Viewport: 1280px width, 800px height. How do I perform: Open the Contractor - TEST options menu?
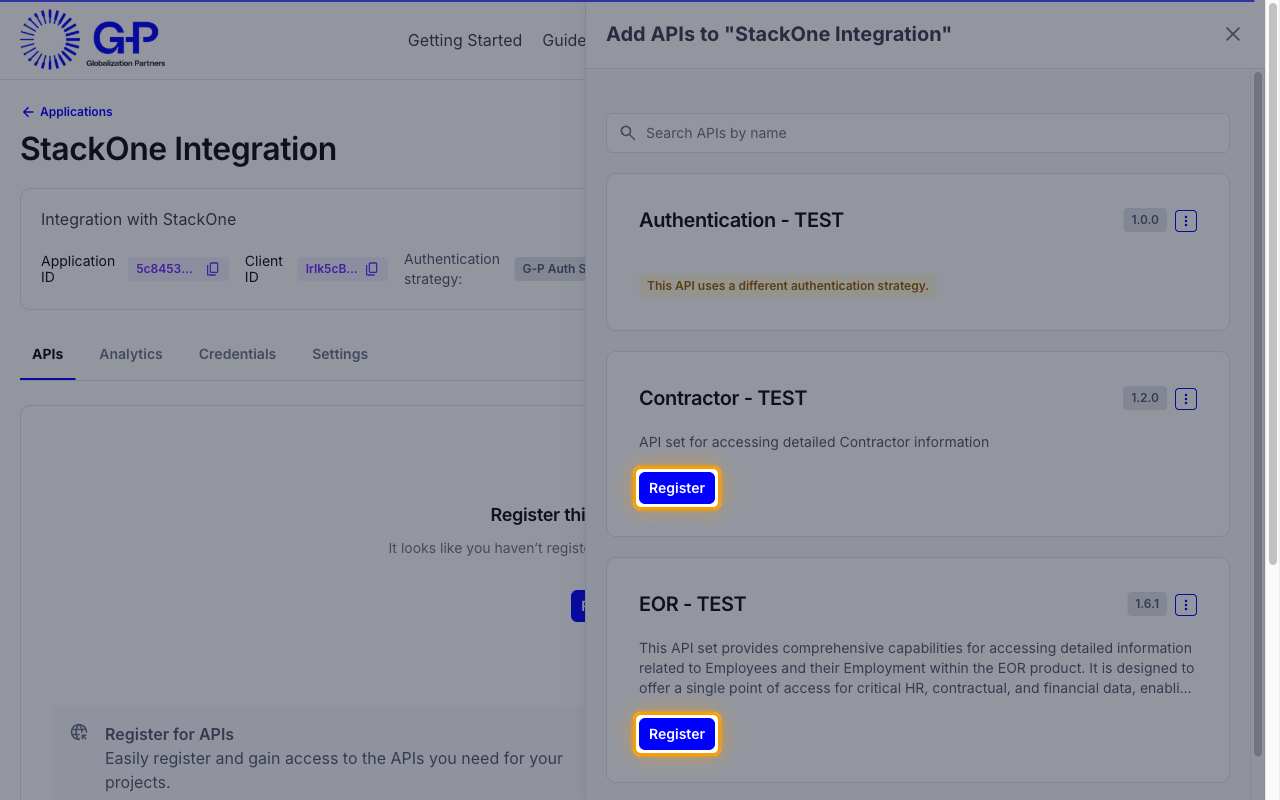click(1186, 398)
